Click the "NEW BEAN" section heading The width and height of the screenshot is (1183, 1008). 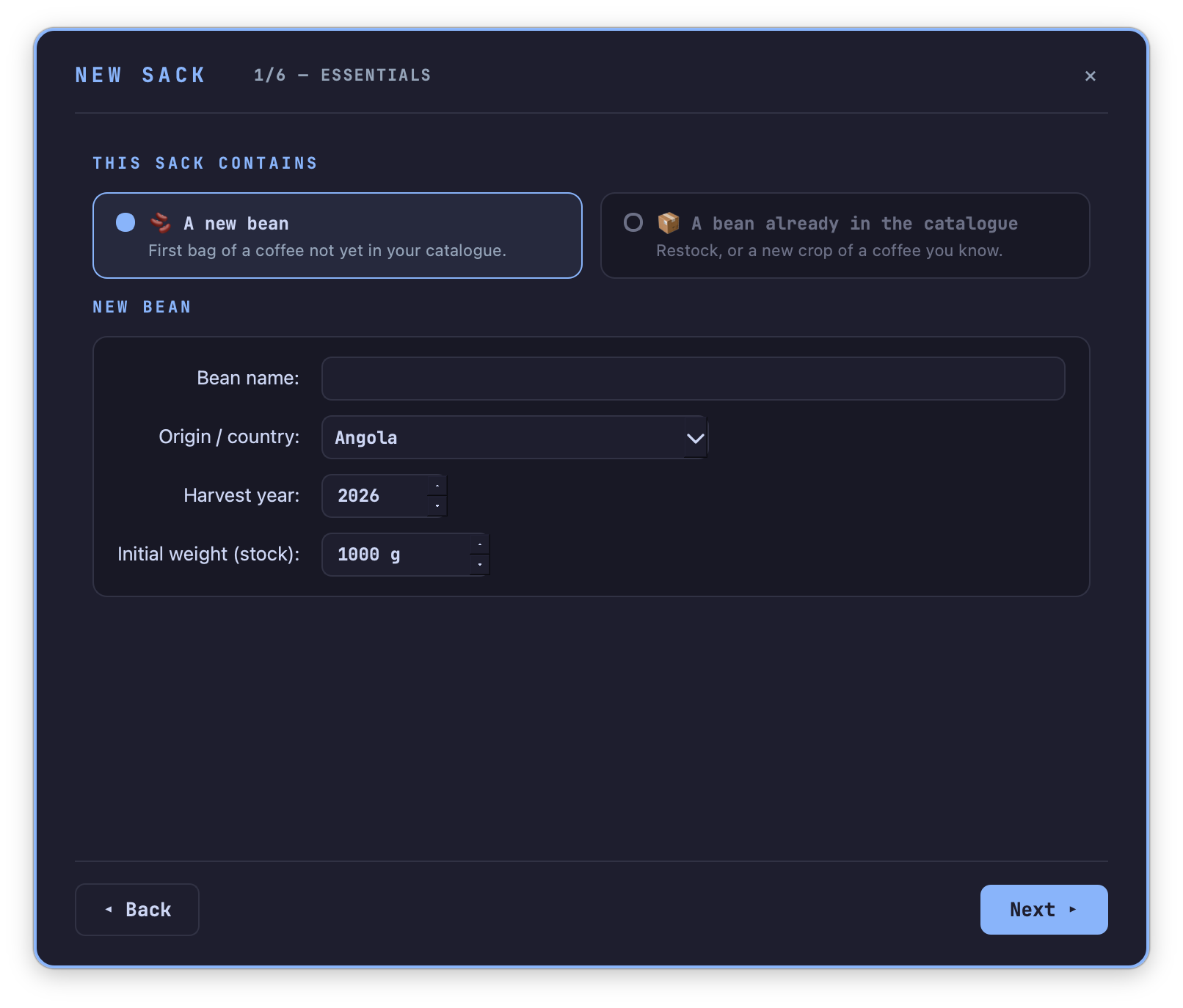142,307
